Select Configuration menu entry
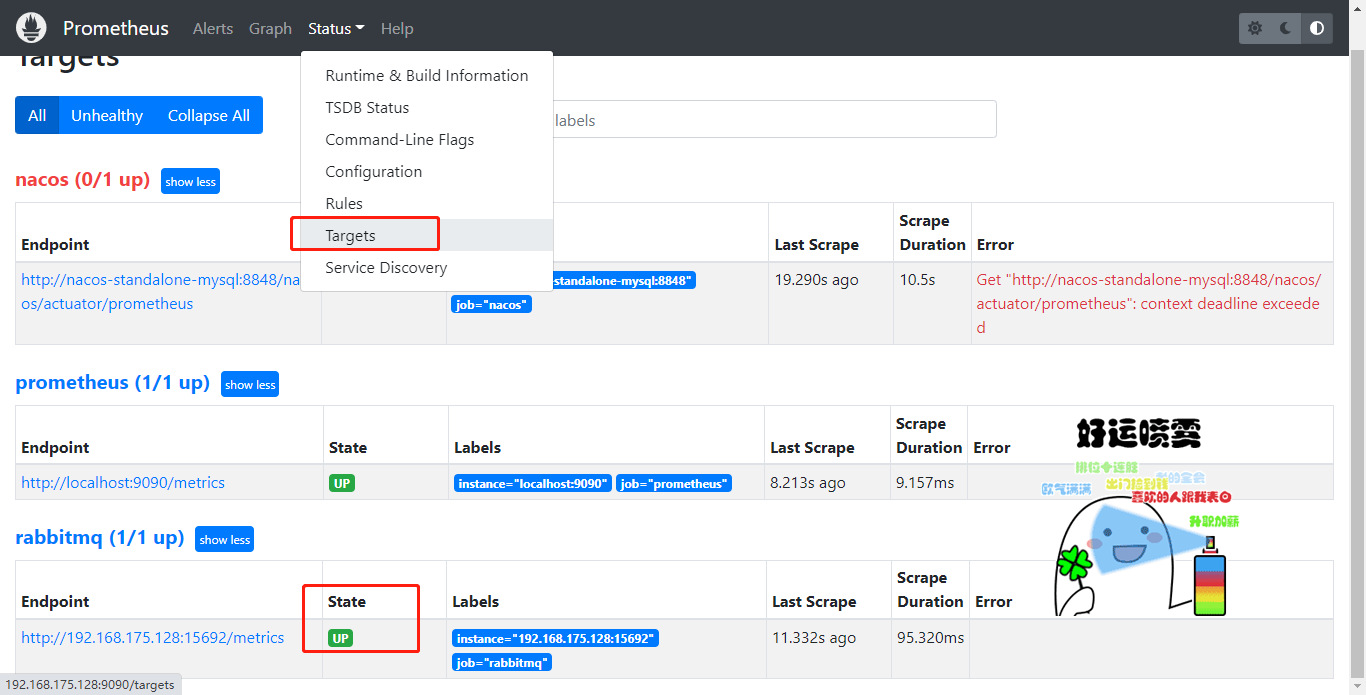 (x=427, y=172)
